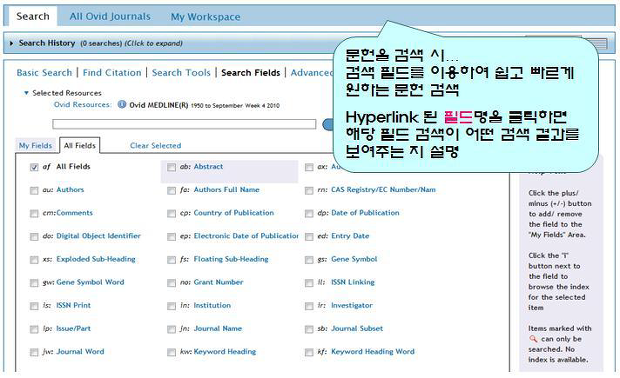Open the Journal Name field link
The height and width of the screenshot is (378, 620).
217,328
